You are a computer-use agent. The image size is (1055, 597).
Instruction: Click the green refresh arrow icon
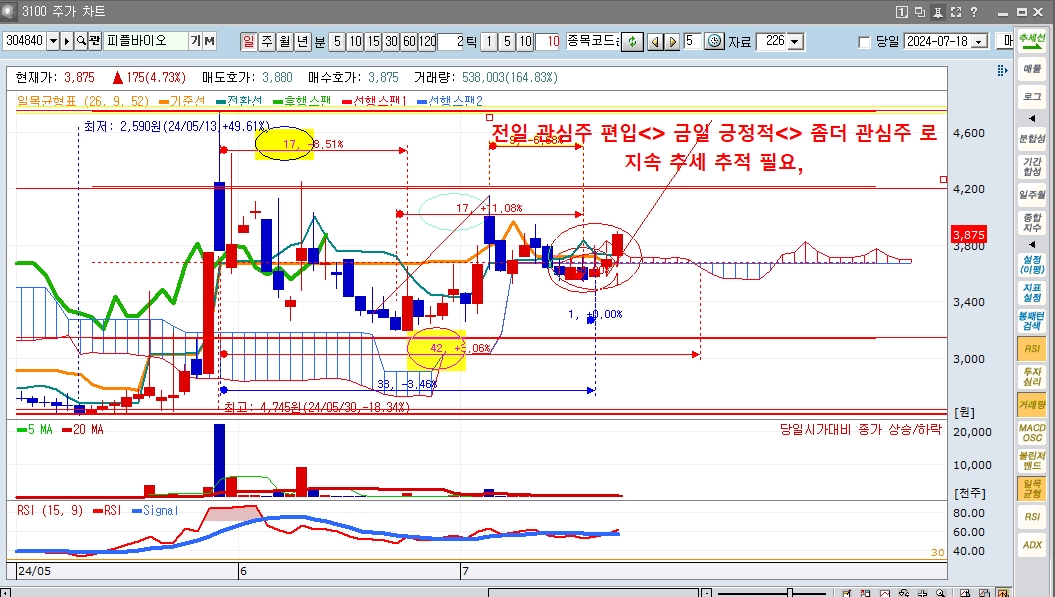tap(632, 41)
